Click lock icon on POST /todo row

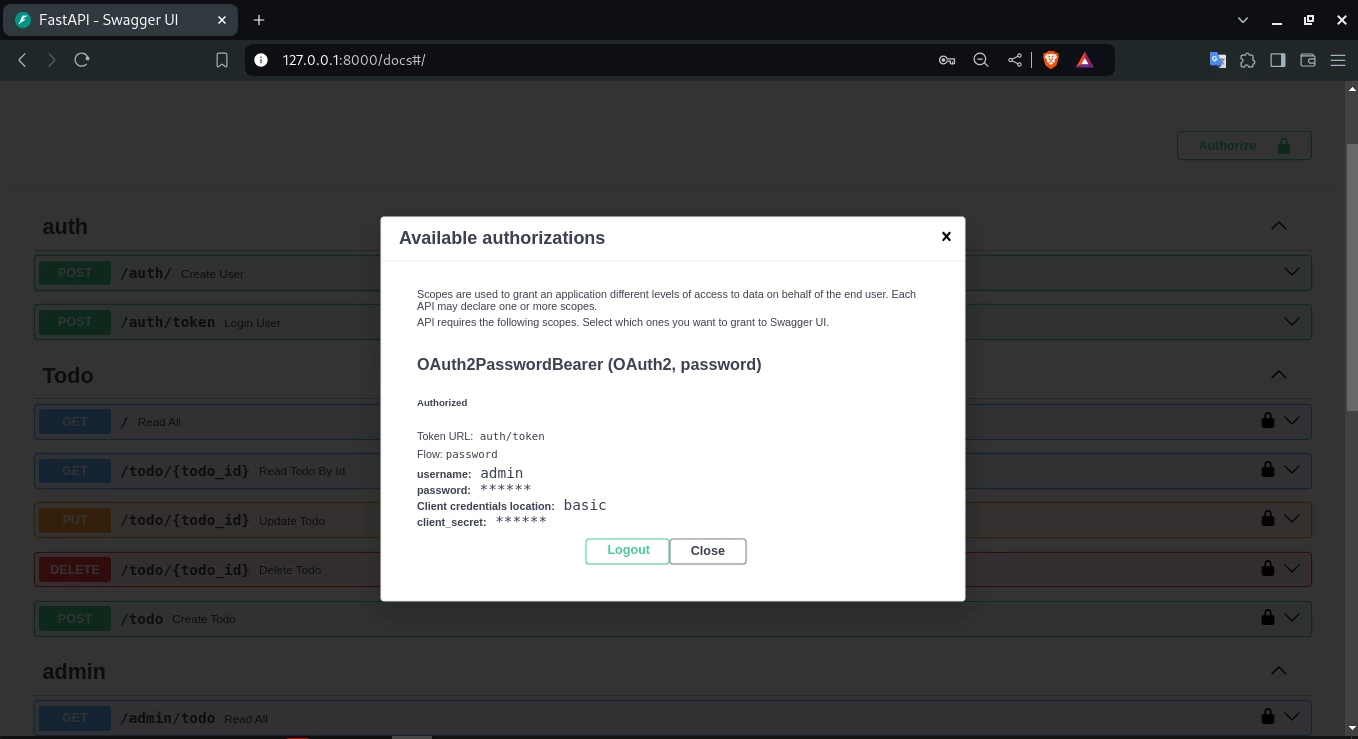coord(1267,617)
